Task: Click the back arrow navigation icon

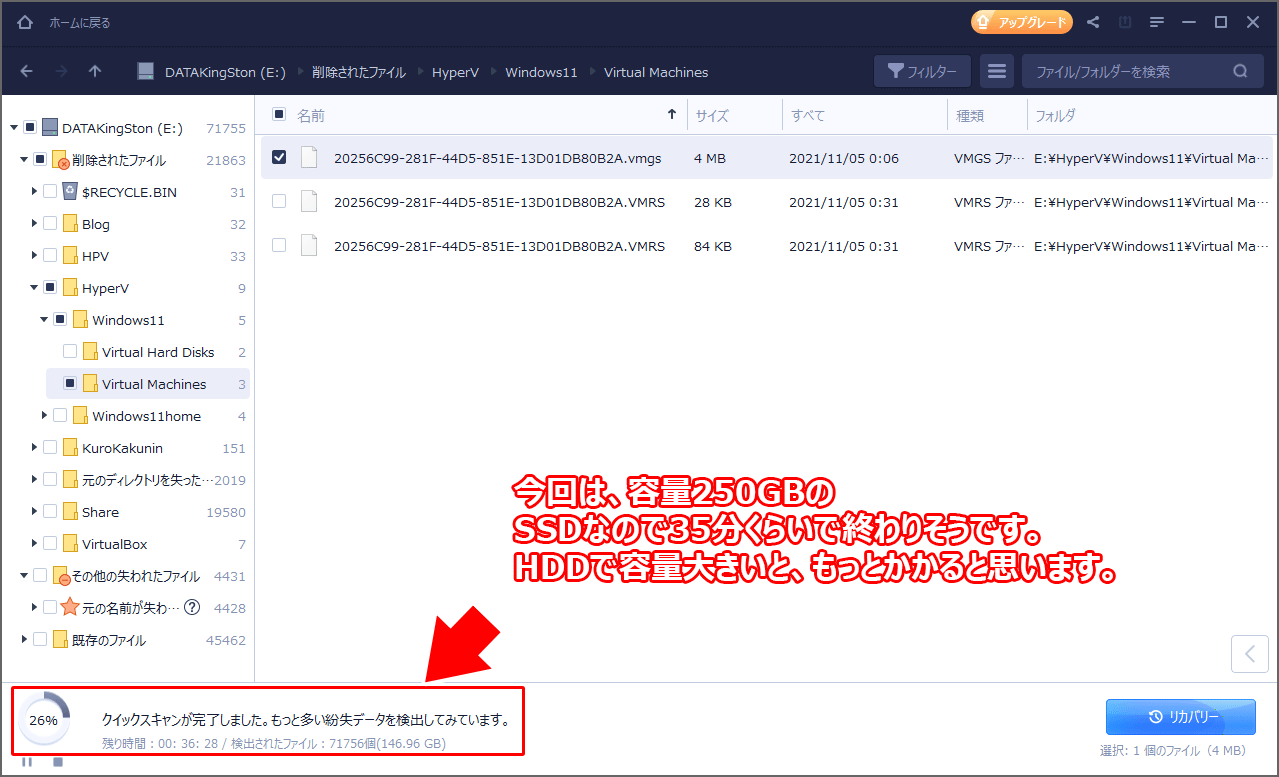Action: click(x=27, y=71)
